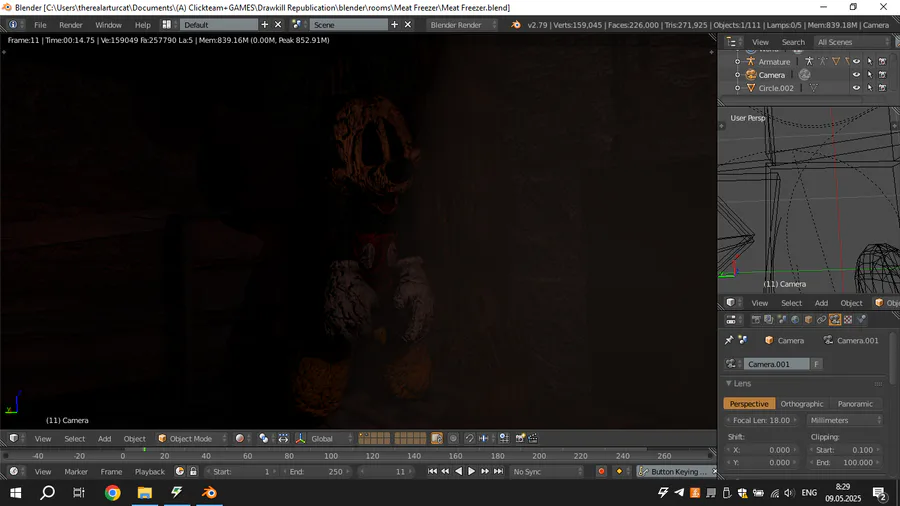Open the No Sync playback dropdown

point(546,472)
